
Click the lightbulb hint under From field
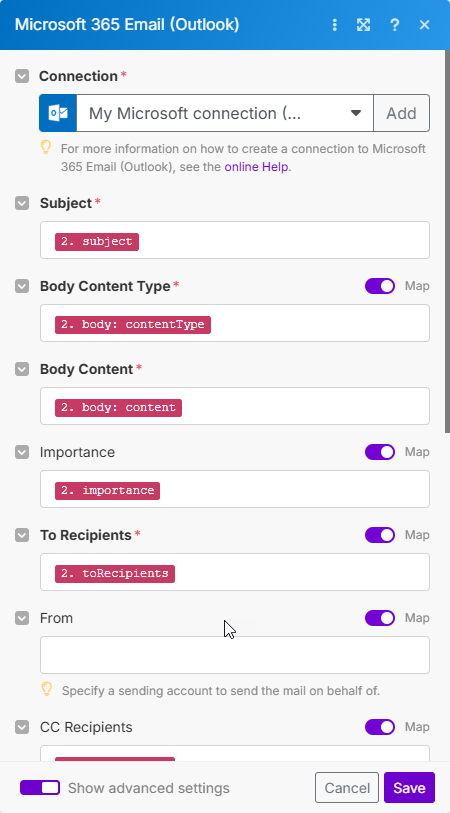(x=47, y=689)
